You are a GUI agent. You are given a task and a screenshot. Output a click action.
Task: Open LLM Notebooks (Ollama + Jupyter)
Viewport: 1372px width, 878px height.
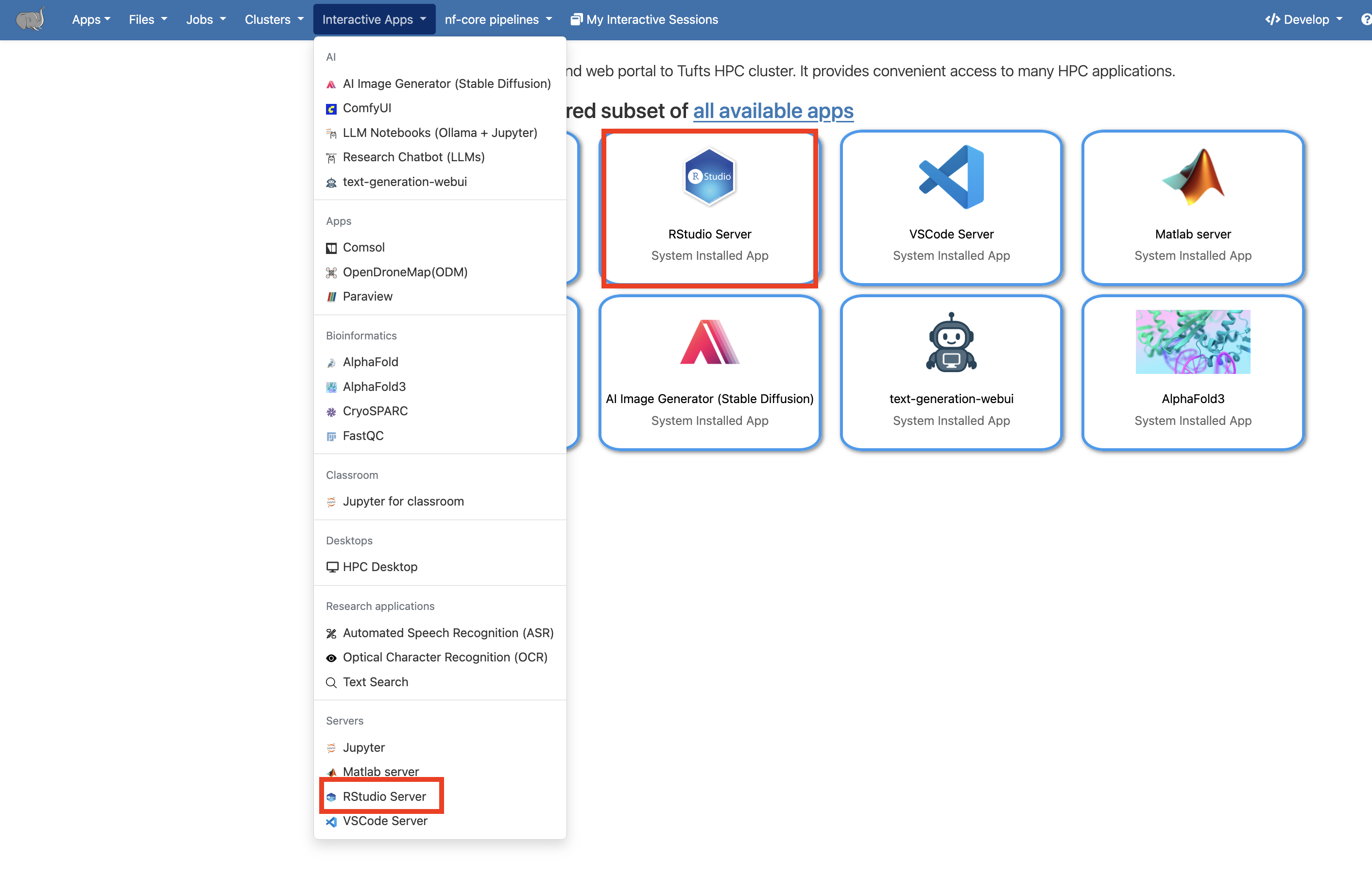440,132
